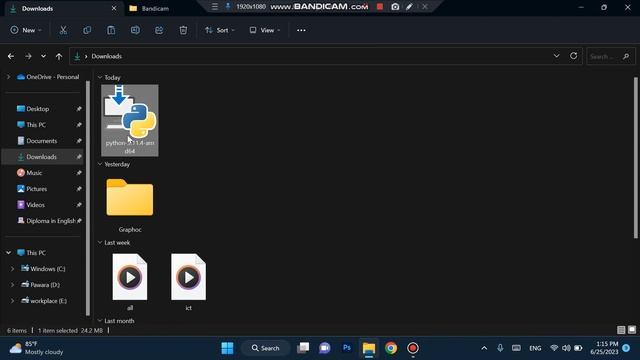Take a Bandicam camera screenshot

395,7
